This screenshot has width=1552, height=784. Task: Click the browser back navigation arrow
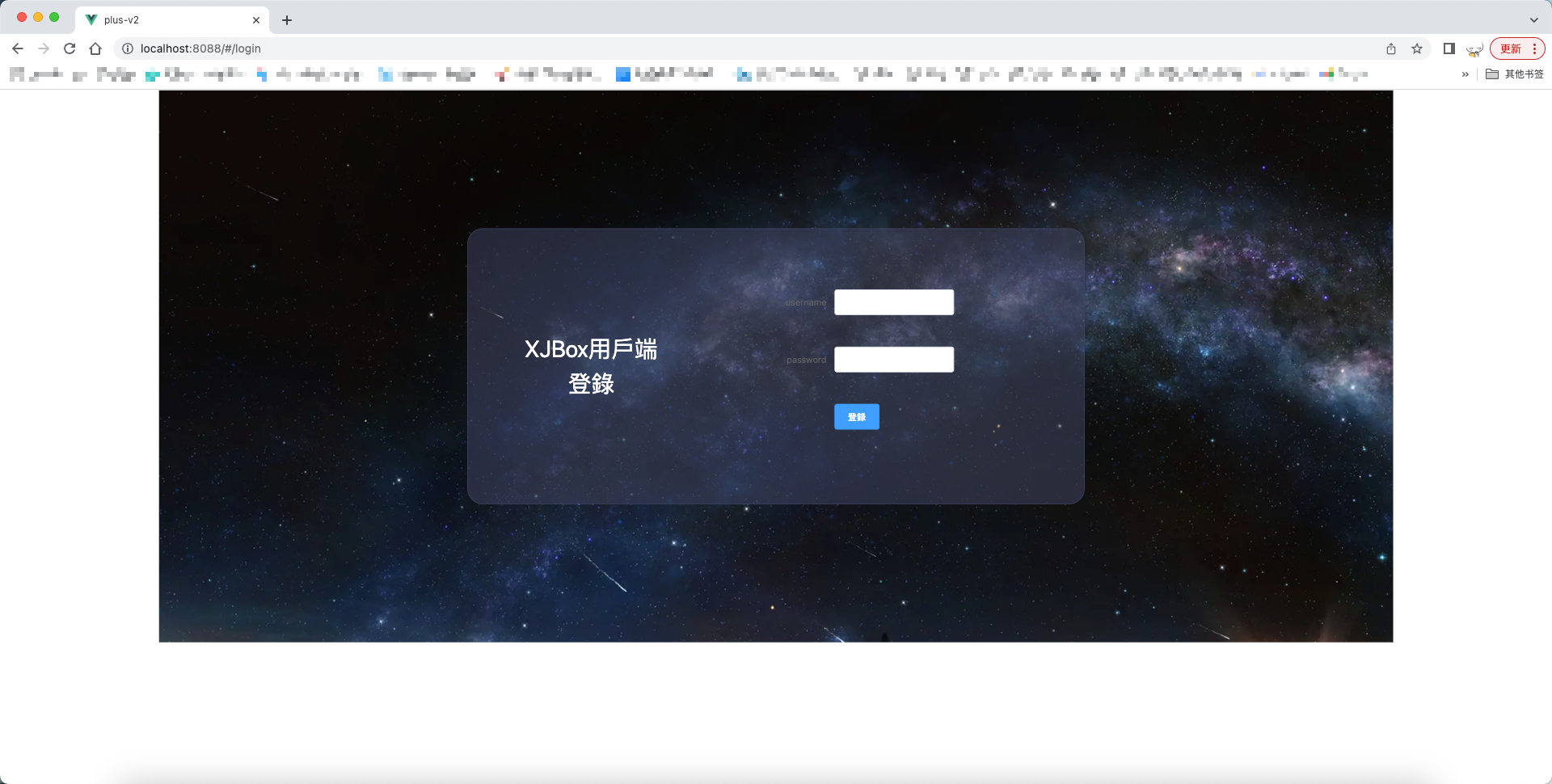pyautogui.click(x=18, y=48)
